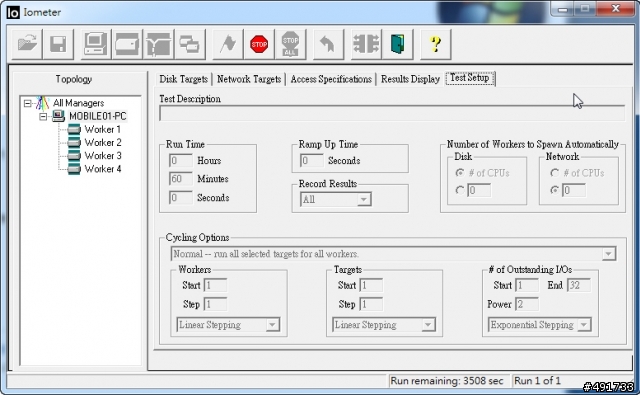Click 'Run remaining: 3508 sec' status text
Image resolution: width=640 pixels, height=395 pixels.
[x=447, y=381]
